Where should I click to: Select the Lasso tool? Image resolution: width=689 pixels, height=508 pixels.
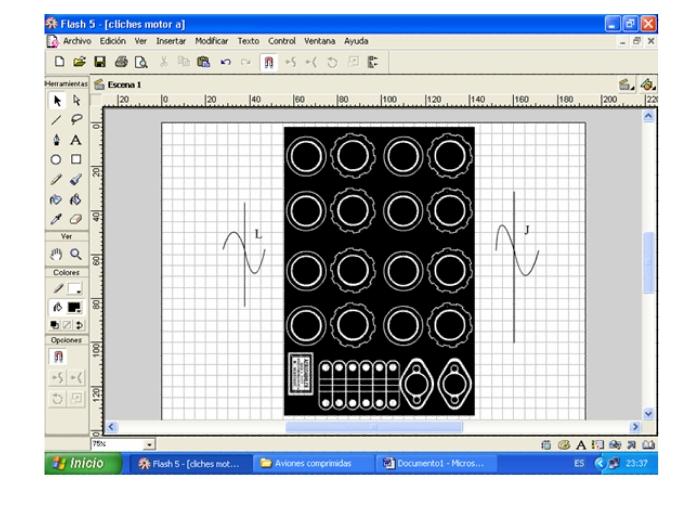75,120
